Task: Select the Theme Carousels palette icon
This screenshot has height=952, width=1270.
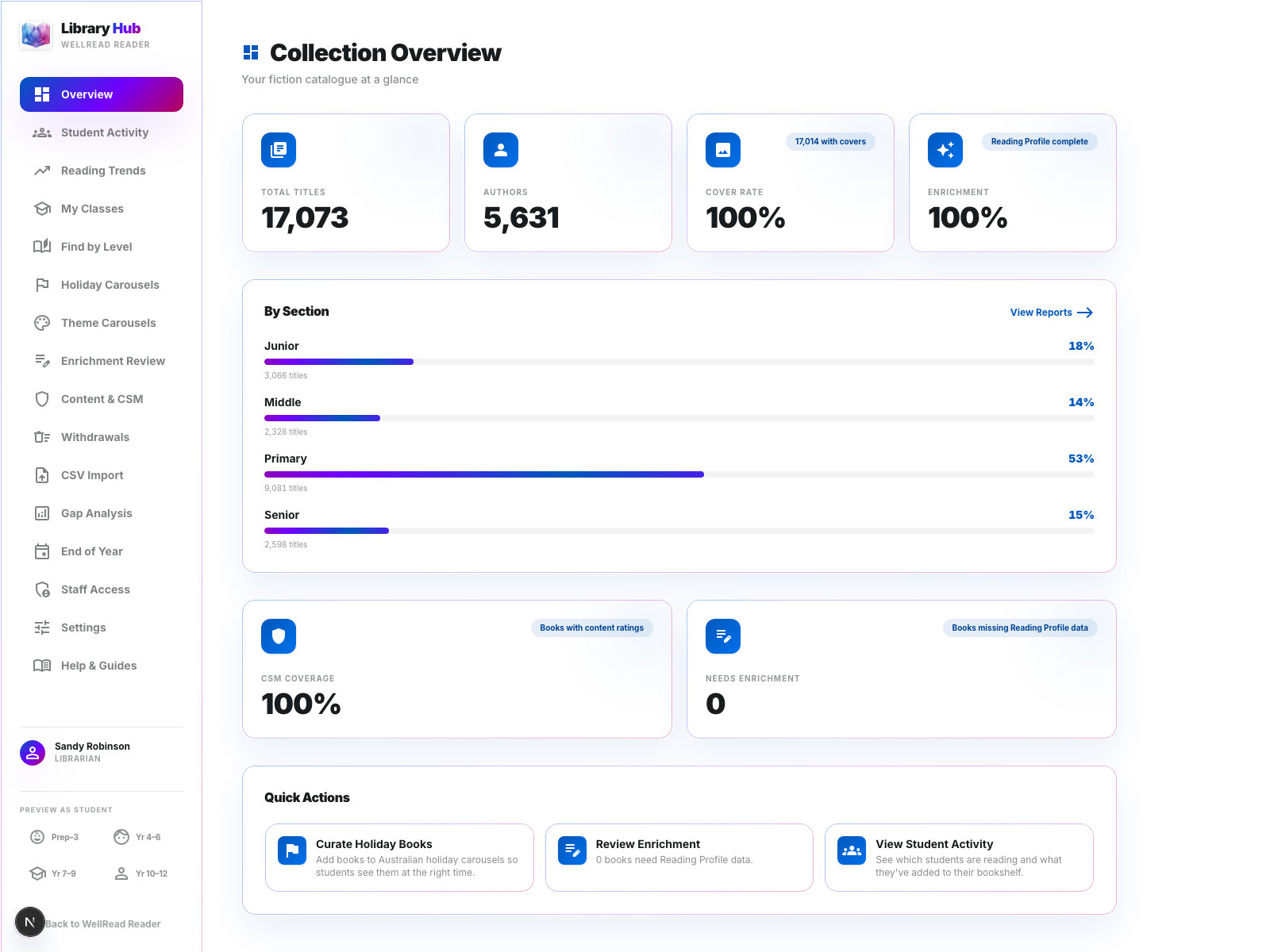Action: pos(41,322)
